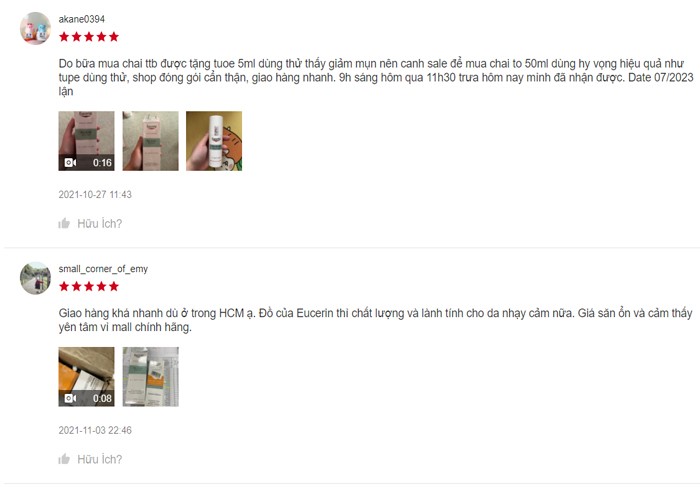This screenshot has width=700, height=500.
Task: Open the white bottle photo with orange cartoon
Action: point(214,141)
